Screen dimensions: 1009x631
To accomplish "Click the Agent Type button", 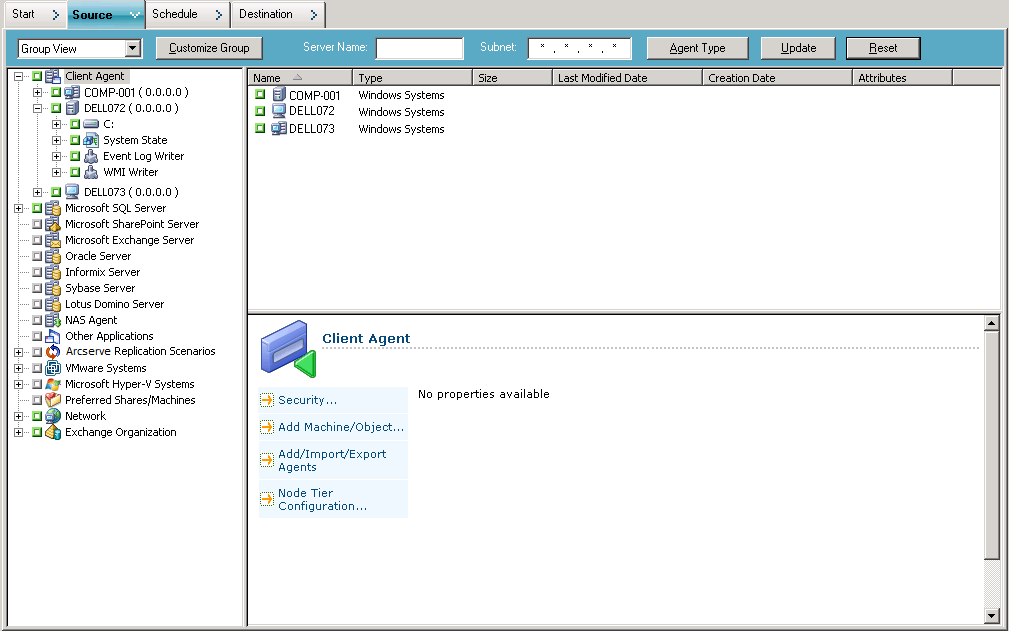I will 698,48.
